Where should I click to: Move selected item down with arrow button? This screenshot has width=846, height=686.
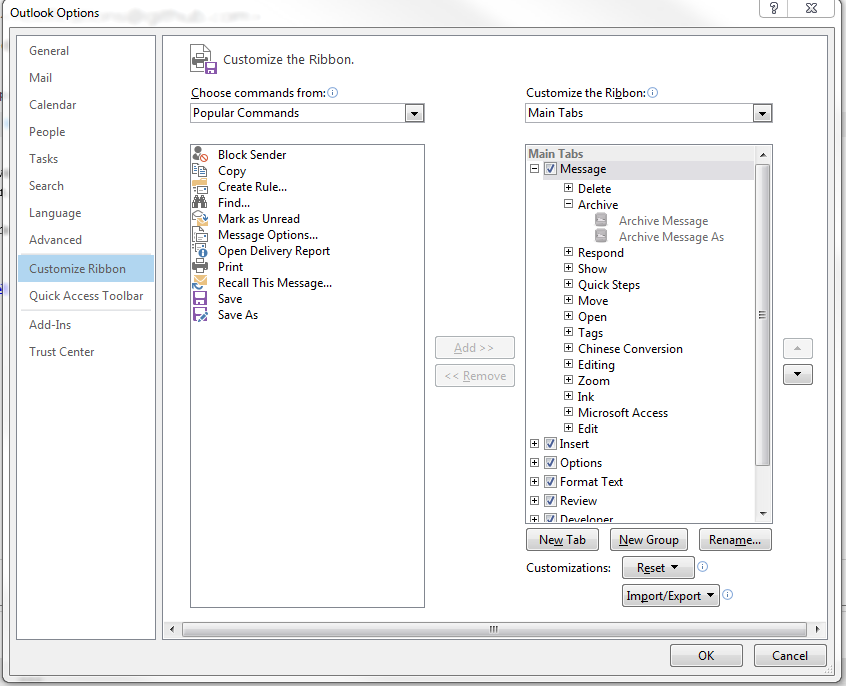[x=797, y=374]
